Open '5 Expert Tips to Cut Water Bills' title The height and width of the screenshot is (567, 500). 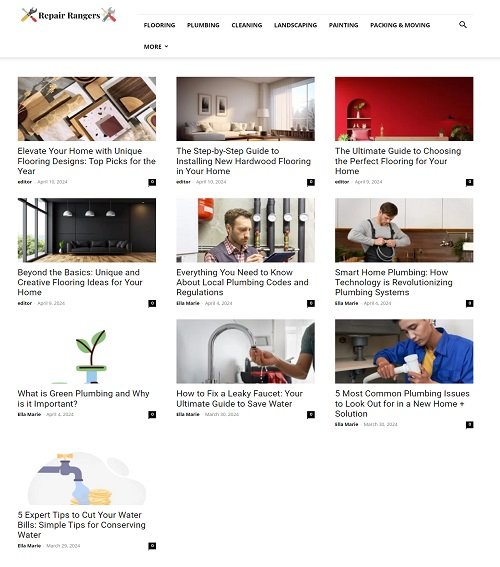click(x=81, y=525)
